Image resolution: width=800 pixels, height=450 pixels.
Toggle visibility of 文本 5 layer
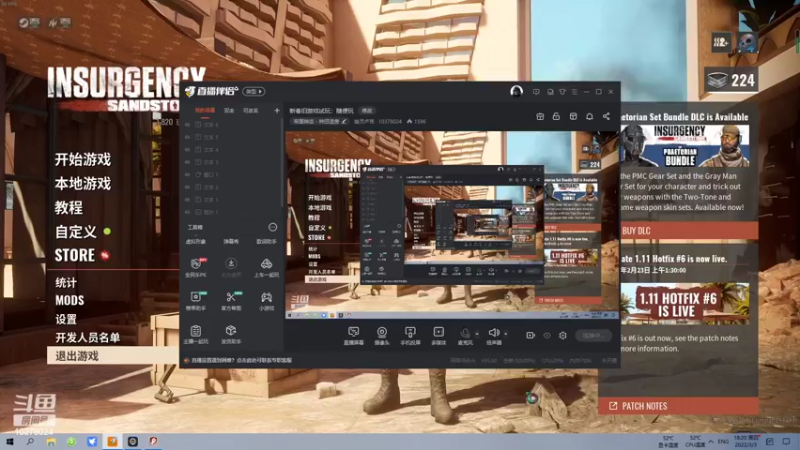click(x=187, y=137)
